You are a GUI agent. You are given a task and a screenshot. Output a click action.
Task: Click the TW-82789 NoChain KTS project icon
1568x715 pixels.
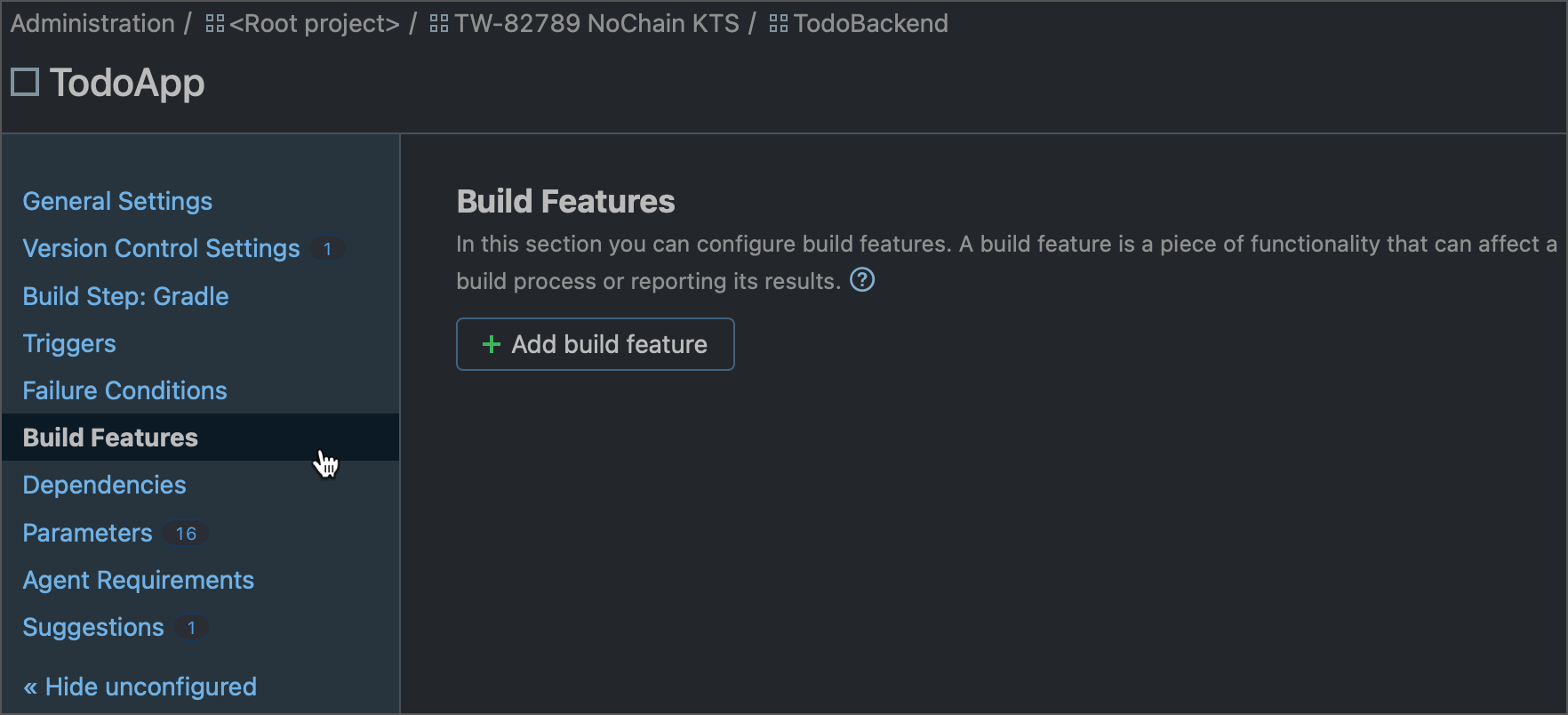(x=437, y=23)
